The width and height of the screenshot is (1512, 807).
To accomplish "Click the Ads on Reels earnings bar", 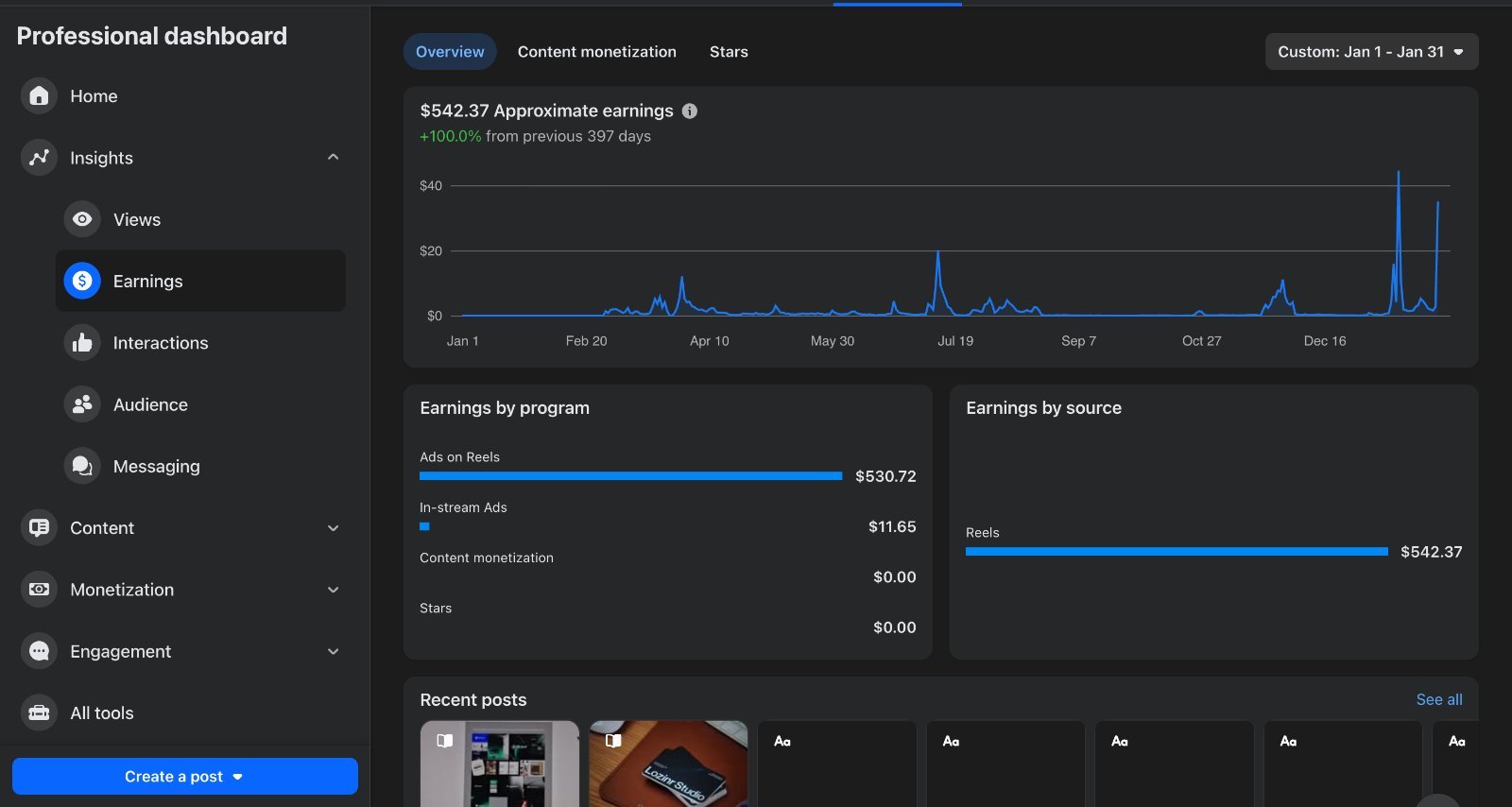I will pyautogui.click(x=630, y=476).
